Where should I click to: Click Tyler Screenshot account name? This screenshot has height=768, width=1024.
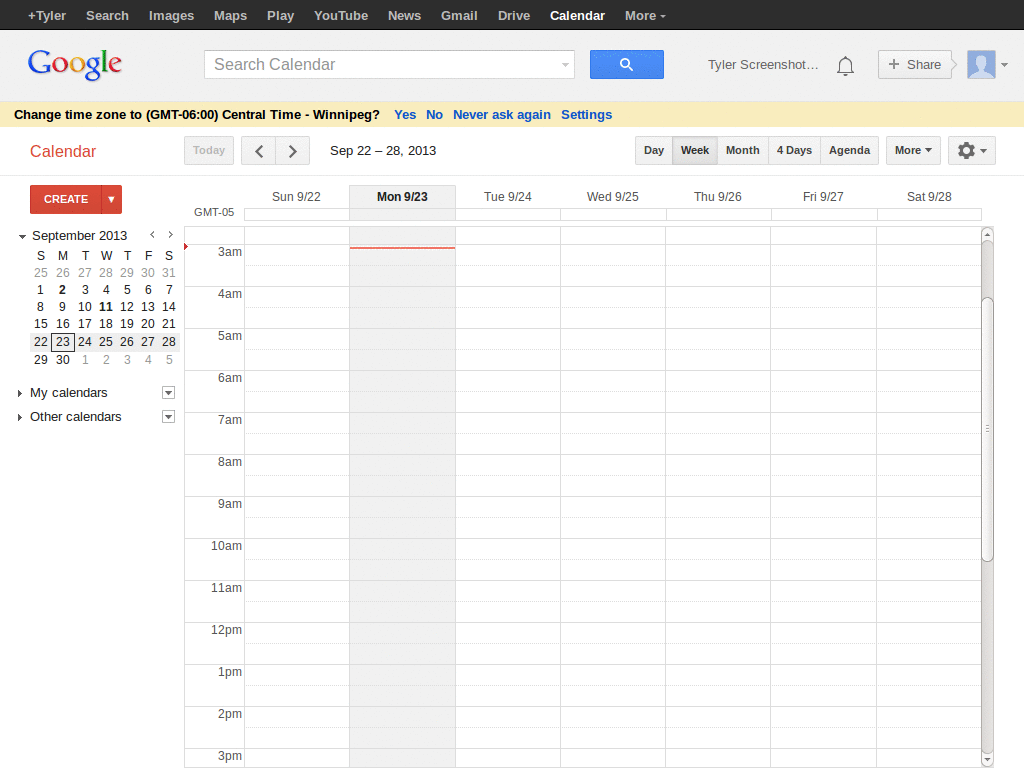(763, 65)
